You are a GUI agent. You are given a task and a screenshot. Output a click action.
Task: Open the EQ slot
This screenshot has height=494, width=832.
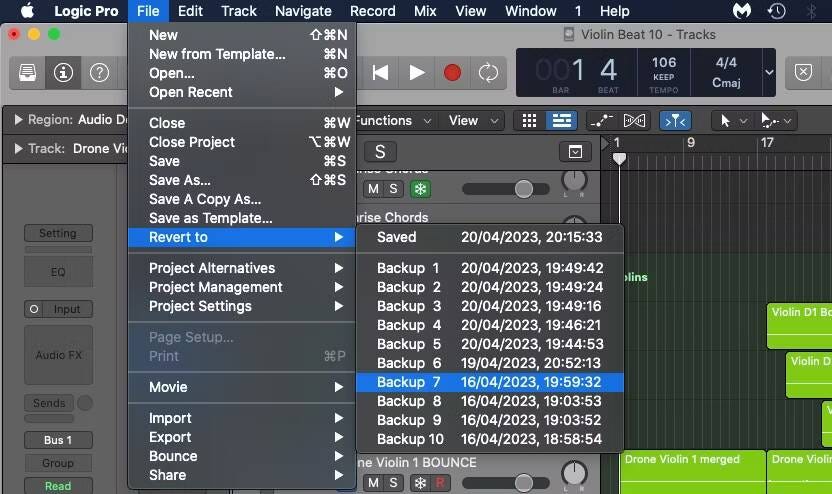point(58,272)
